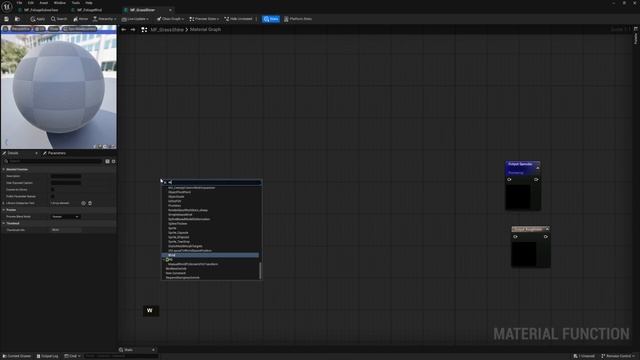Collapse the Thumbnail section

(x=4, y=223)
